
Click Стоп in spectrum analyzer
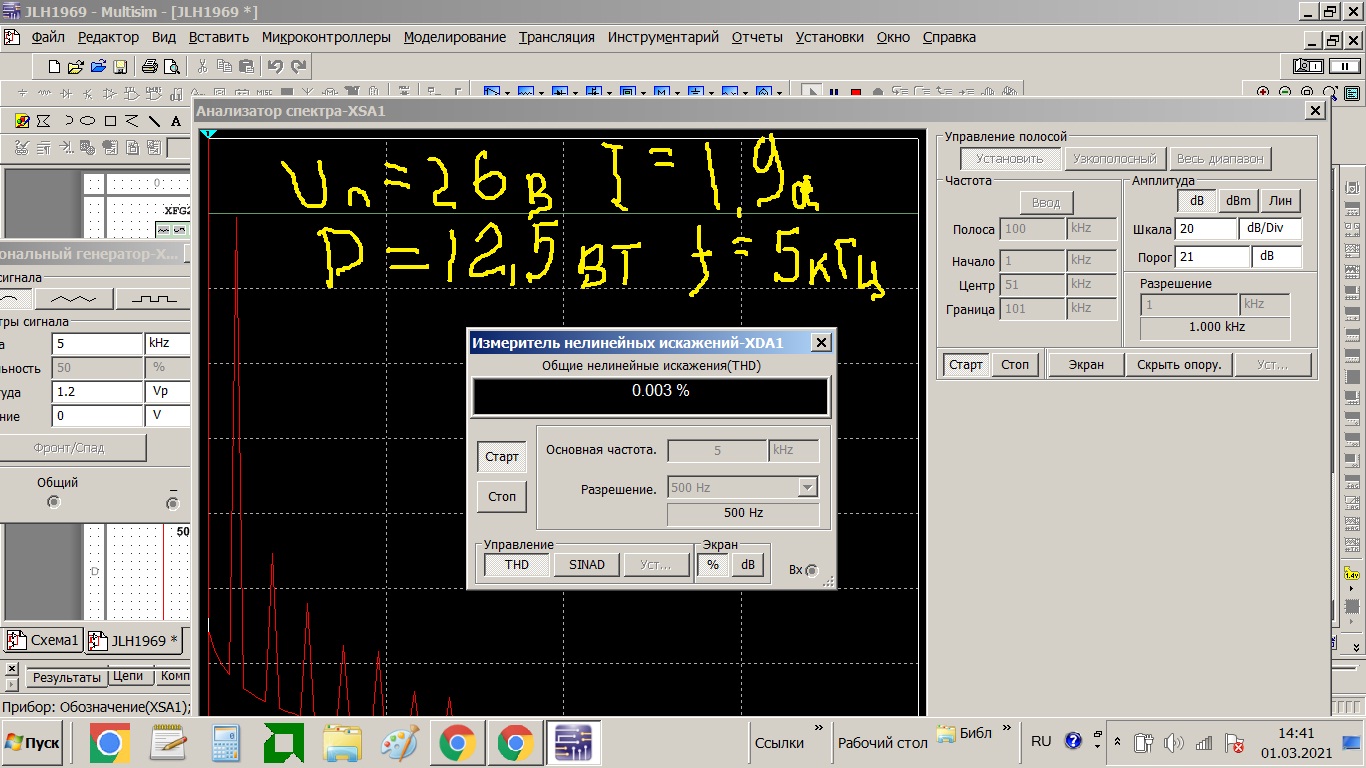coord(1015,364)
